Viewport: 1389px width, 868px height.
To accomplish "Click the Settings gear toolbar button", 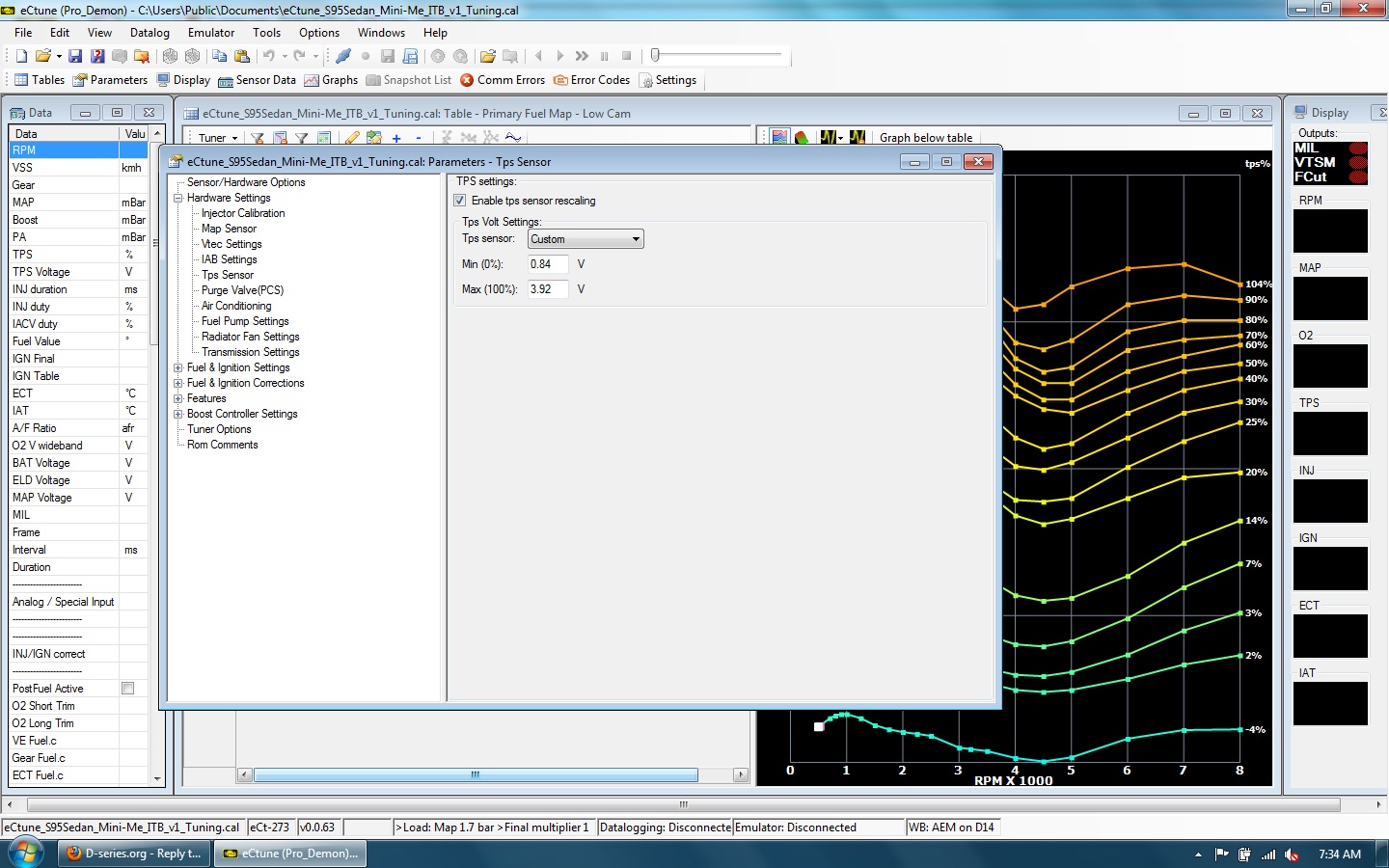I will [x=667, y=80].
